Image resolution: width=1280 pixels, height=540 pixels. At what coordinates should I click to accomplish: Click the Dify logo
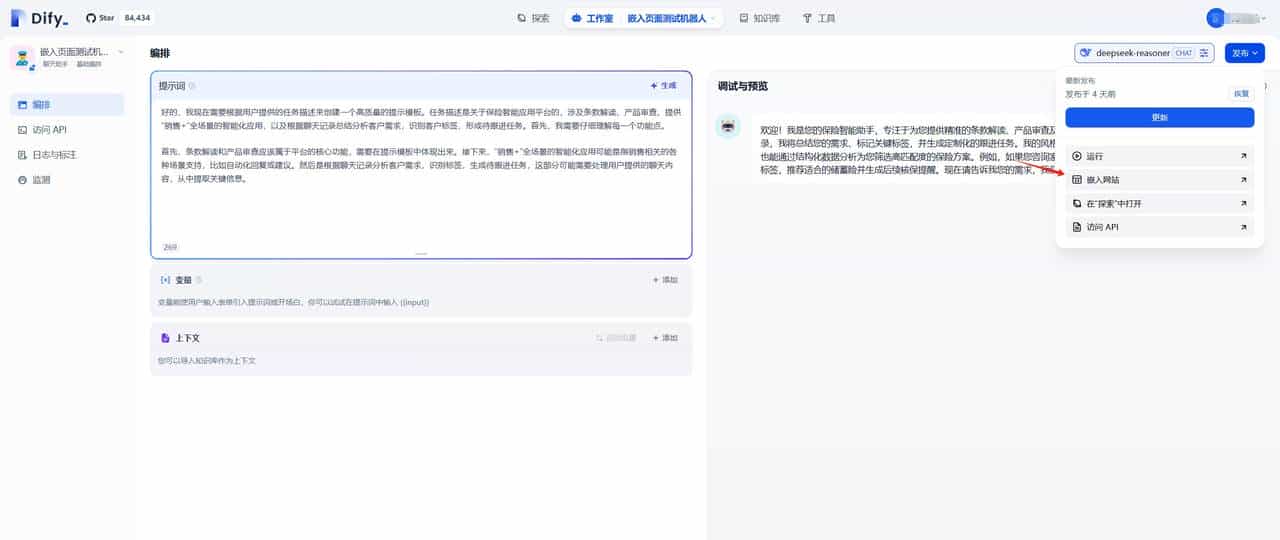(x=40, y=18)
